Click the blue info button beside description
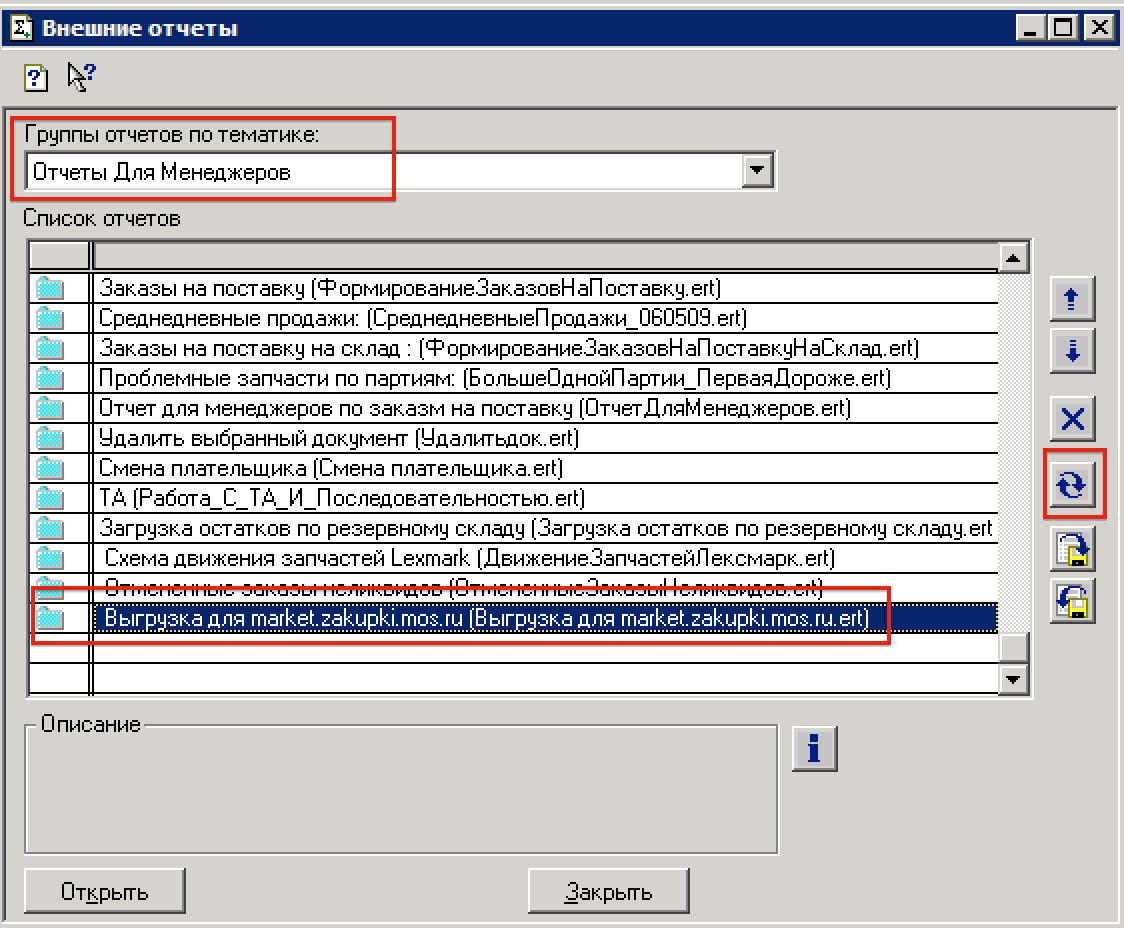 coord(814,748)
